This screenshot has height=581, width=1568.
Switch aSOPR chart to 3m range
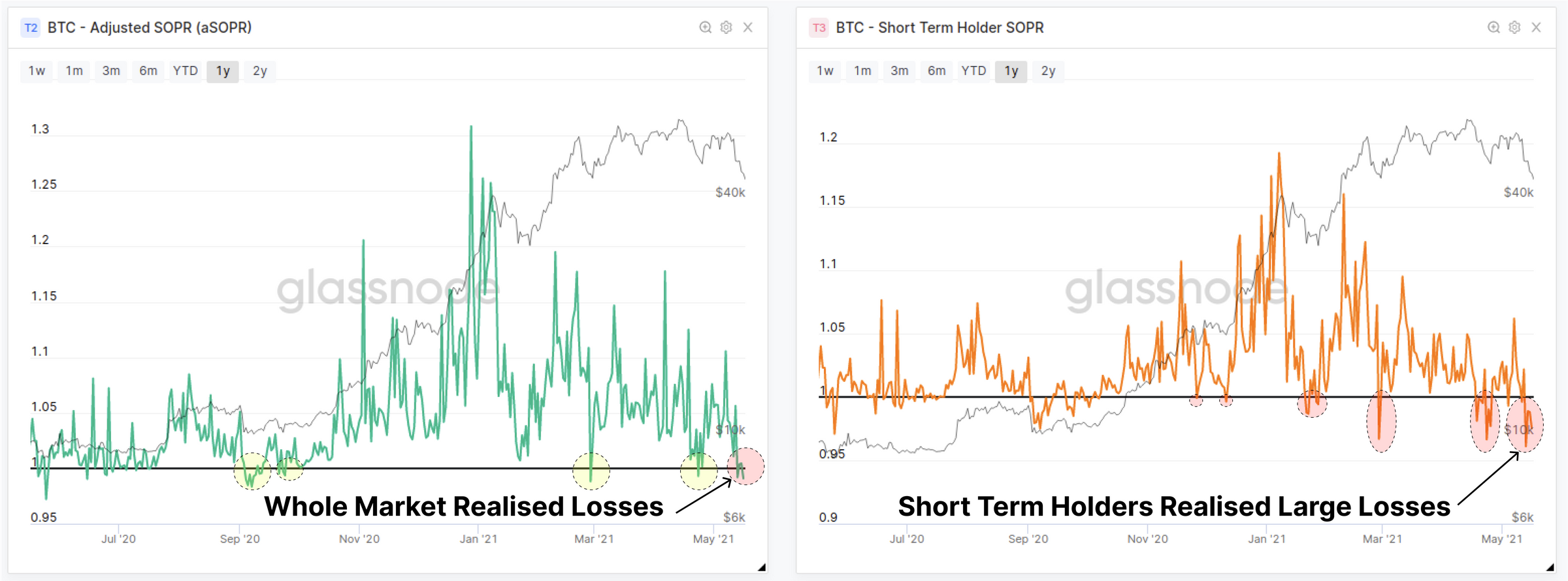pyautogui.click(x=111, y=71)
